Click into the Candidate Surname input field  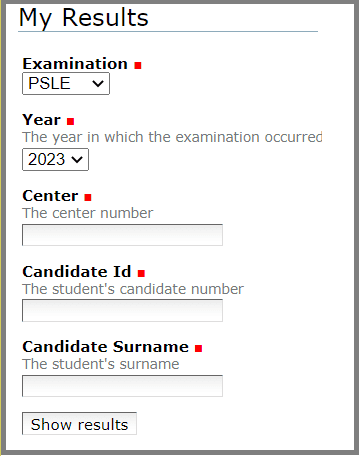(x=122, y=386)
